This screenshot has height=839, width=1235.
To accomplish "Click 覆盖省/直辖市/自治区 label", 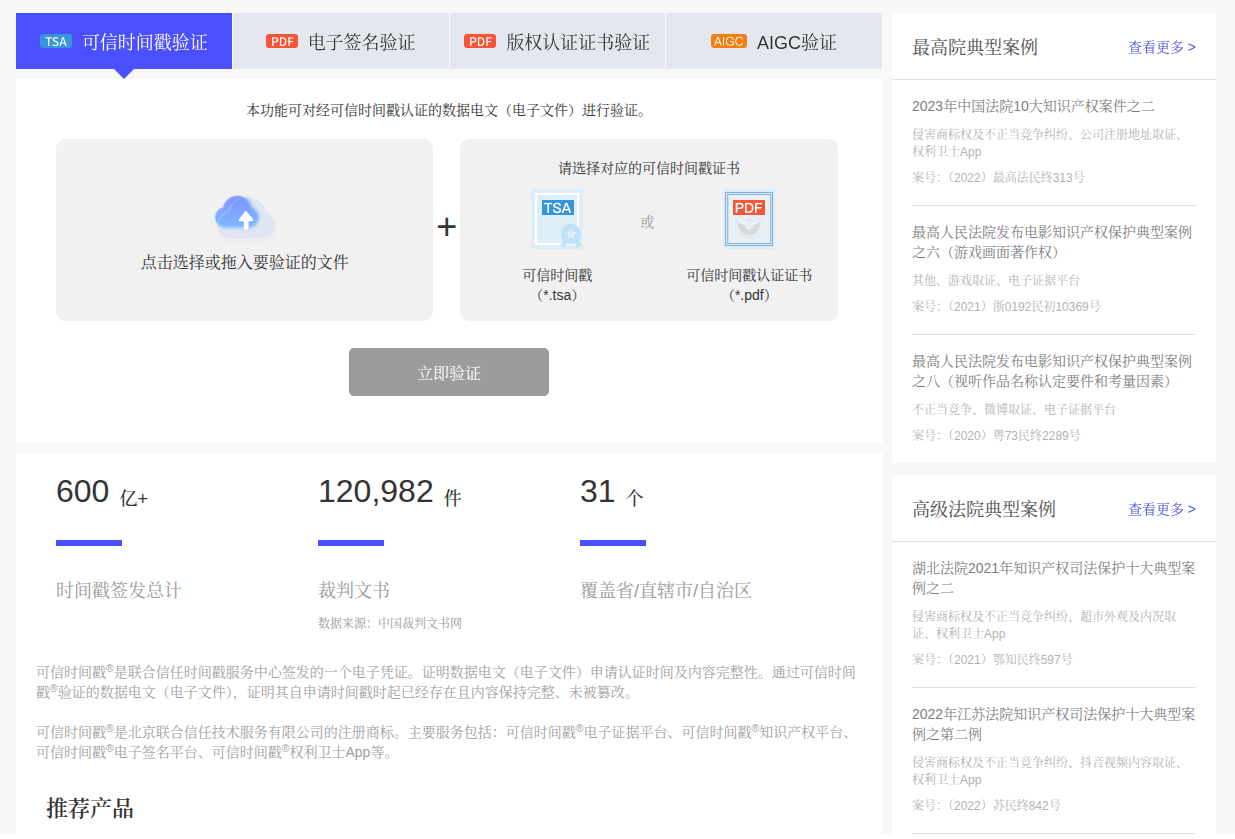I will tap(666, 590).
